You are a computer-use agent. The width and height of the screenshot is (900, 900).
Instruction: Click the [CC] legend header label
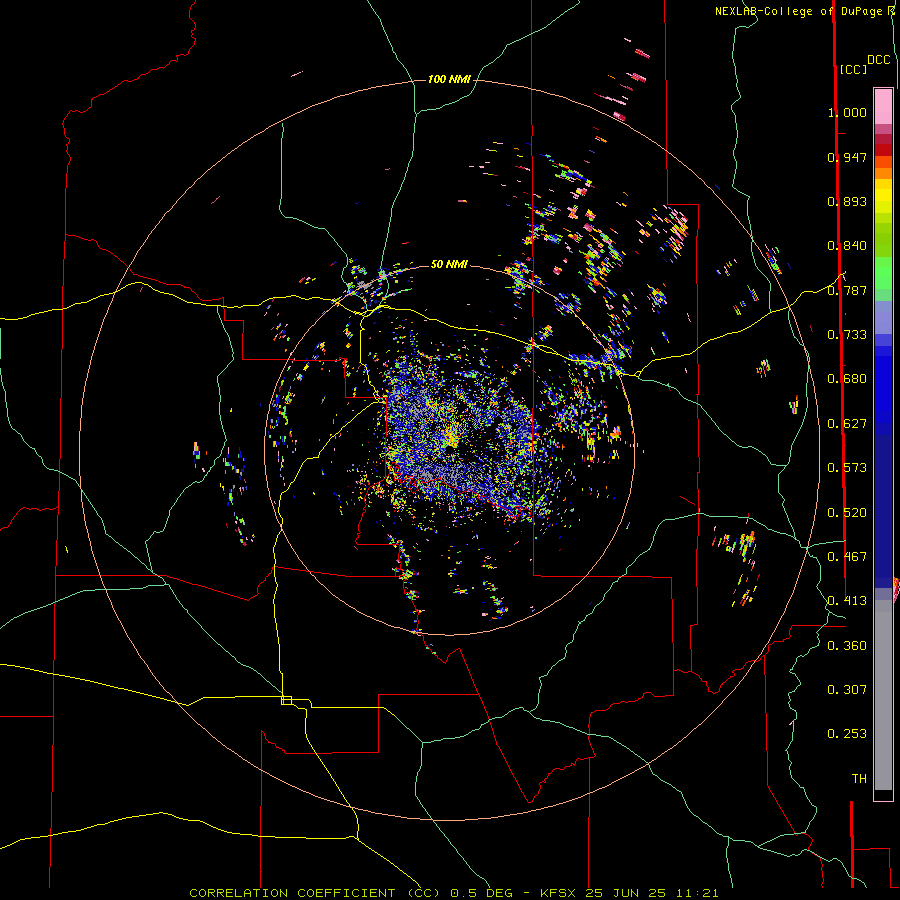click(852, 69)
